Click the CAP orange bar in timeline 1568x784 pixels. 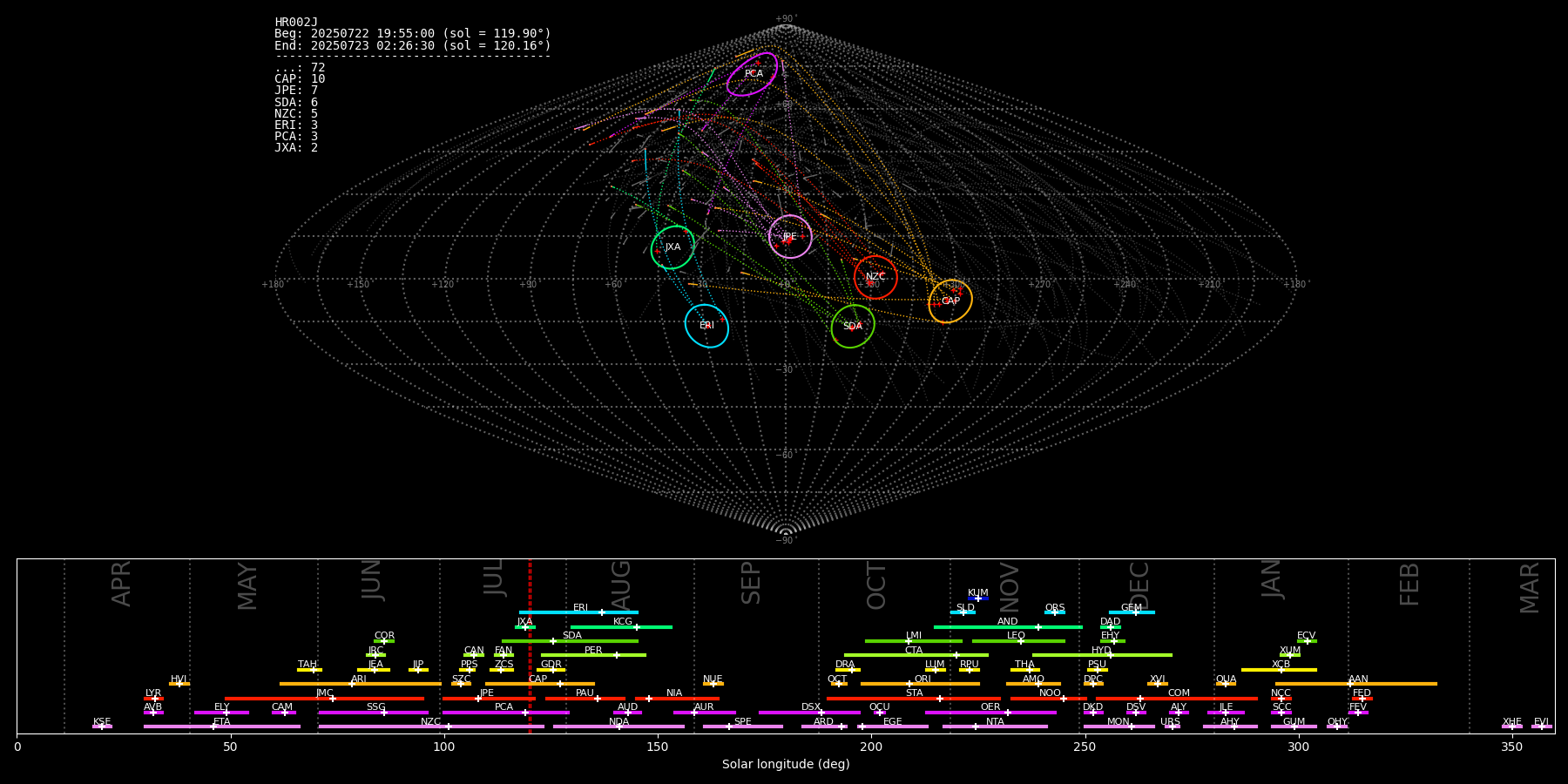[540, 684]
